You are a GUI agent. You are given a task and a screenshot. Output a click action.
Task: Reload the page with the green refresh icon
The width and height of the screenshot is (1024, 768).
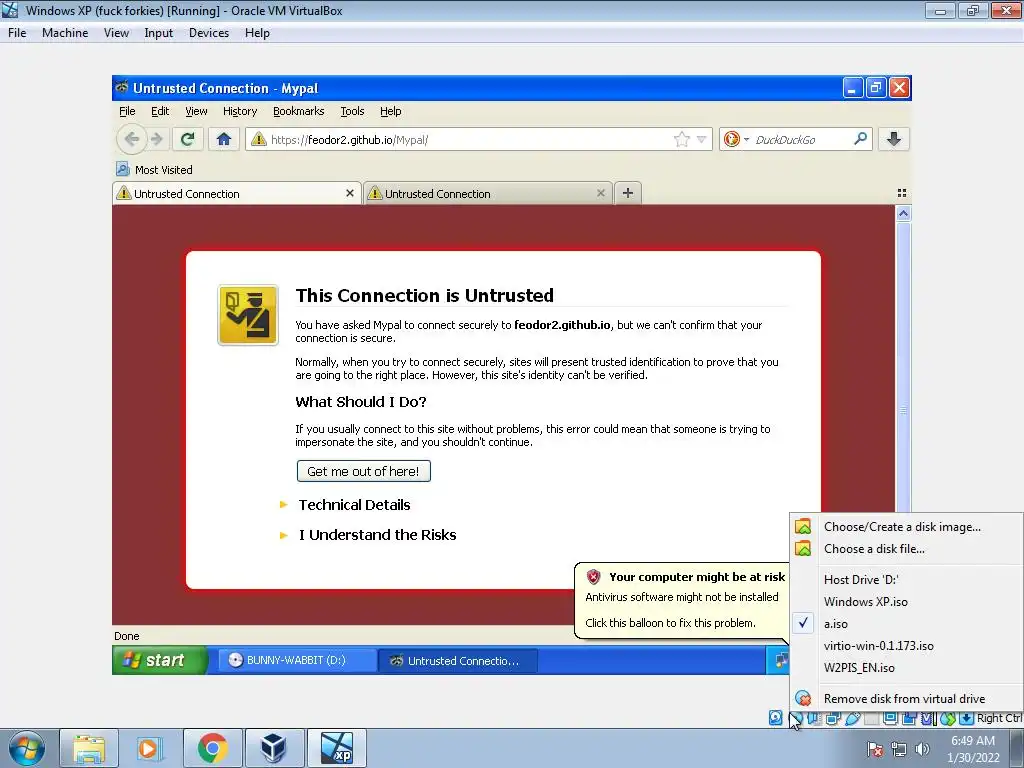[x=188, y=139]
